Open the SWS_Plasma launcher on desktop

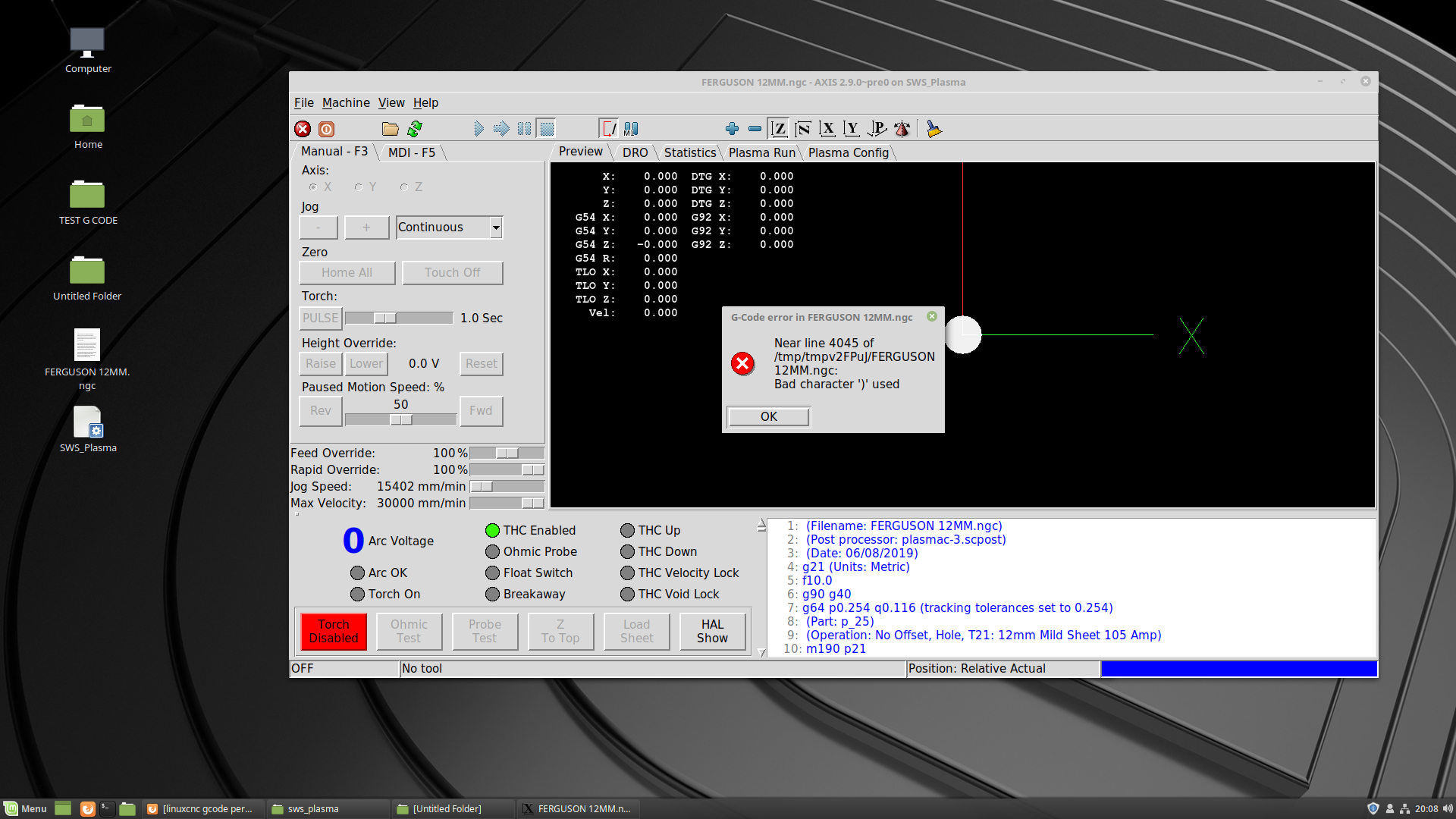(87, 429)
